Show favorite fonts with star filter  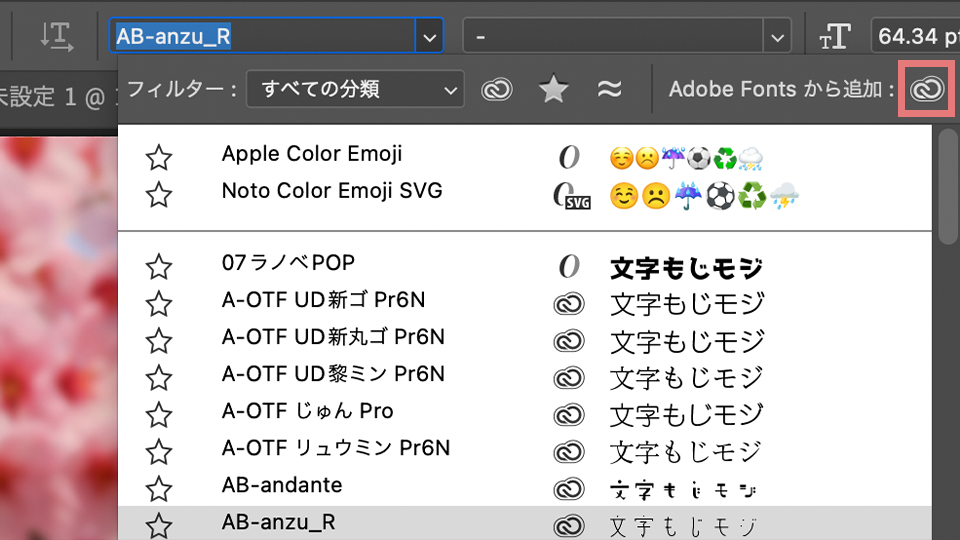[x=553, y=89]
